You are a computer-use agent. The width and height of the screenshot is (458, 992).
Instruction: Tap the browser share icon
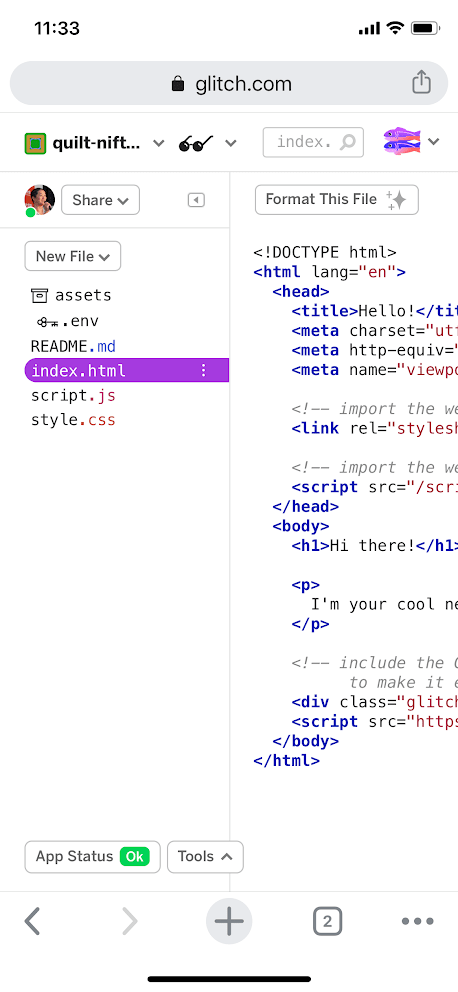click(x=421, y=82)
